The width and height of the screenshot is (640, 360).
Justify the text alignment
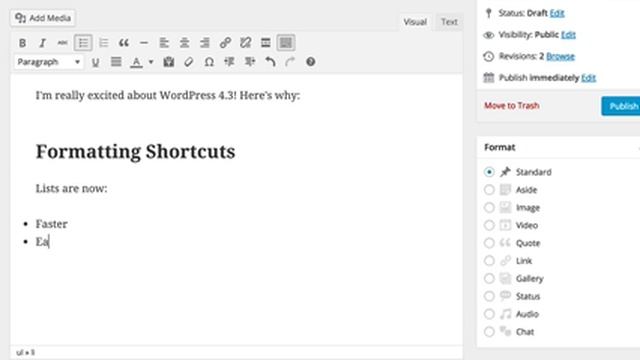coord(116,62)
